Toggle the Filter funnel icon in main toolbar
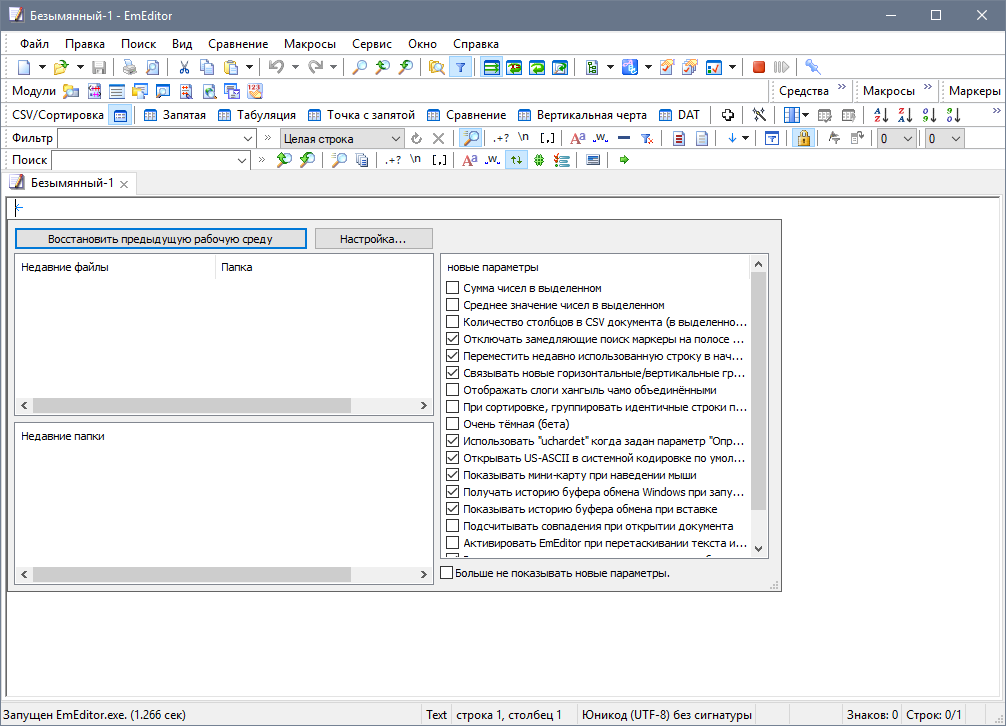Screen dimensions: 1006x726 click(x=461, y=67)
